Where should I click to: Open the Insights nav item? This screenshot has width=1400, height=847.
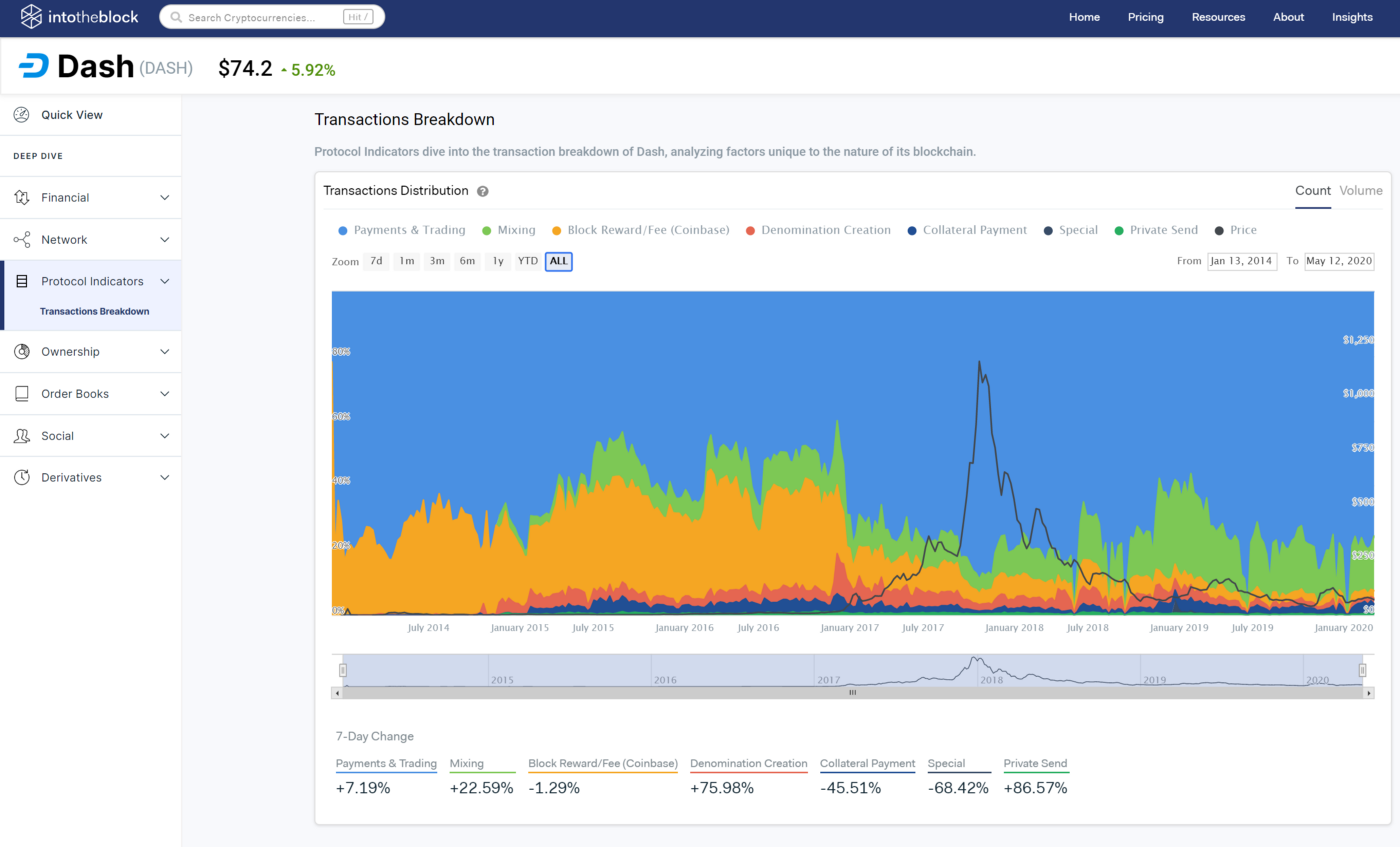(1352, 17)
